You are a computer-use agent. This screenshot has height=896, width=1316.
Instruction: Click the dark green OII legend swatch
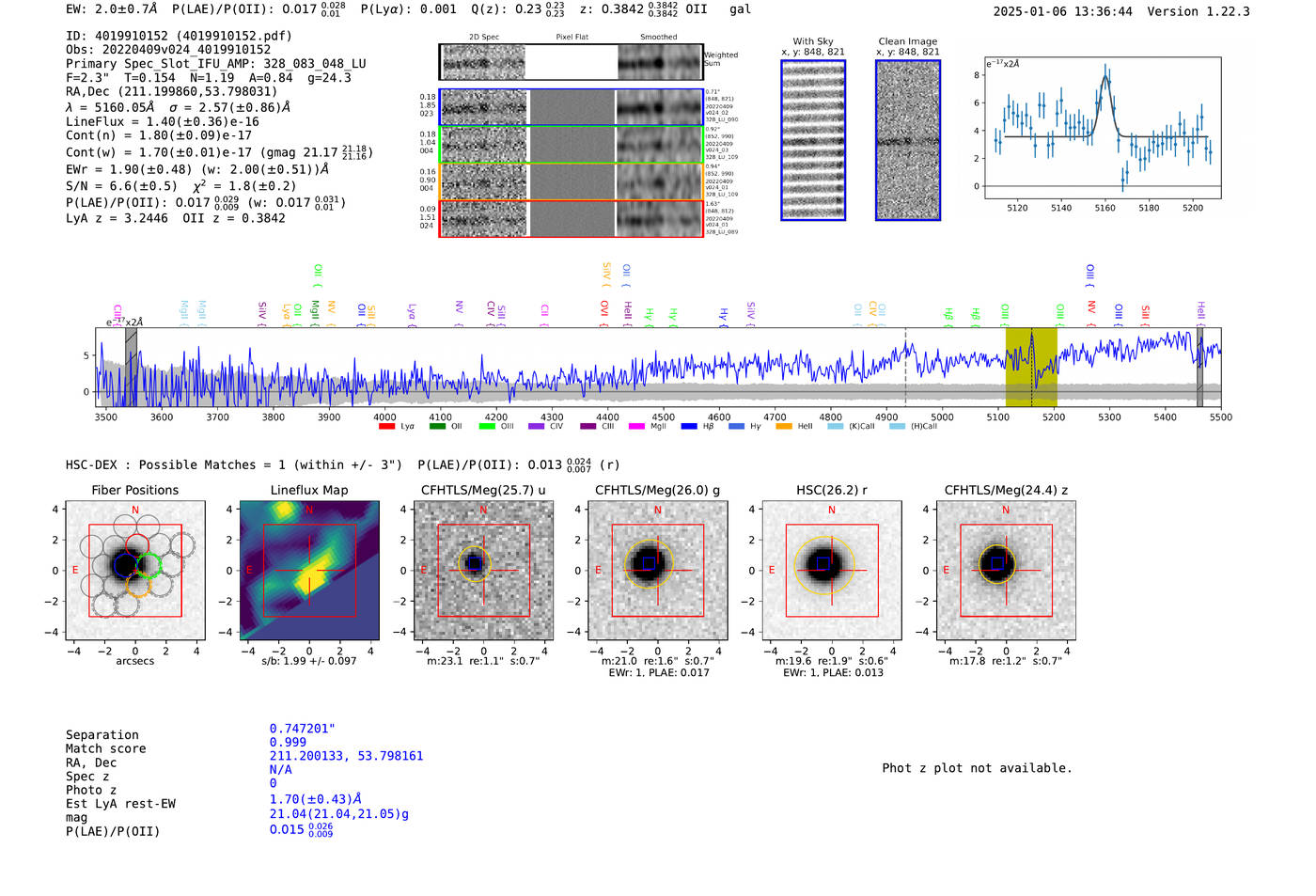click(x=436, y=426)
